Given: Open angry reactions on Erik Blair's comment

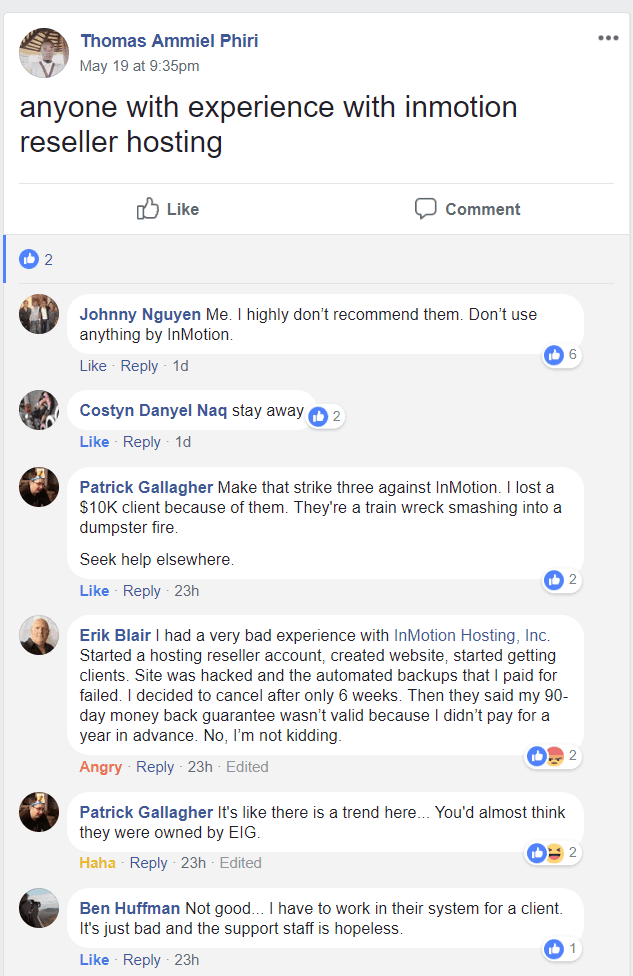Looking at the screenshot, I should pyautogui.click(x=553, y=756).
